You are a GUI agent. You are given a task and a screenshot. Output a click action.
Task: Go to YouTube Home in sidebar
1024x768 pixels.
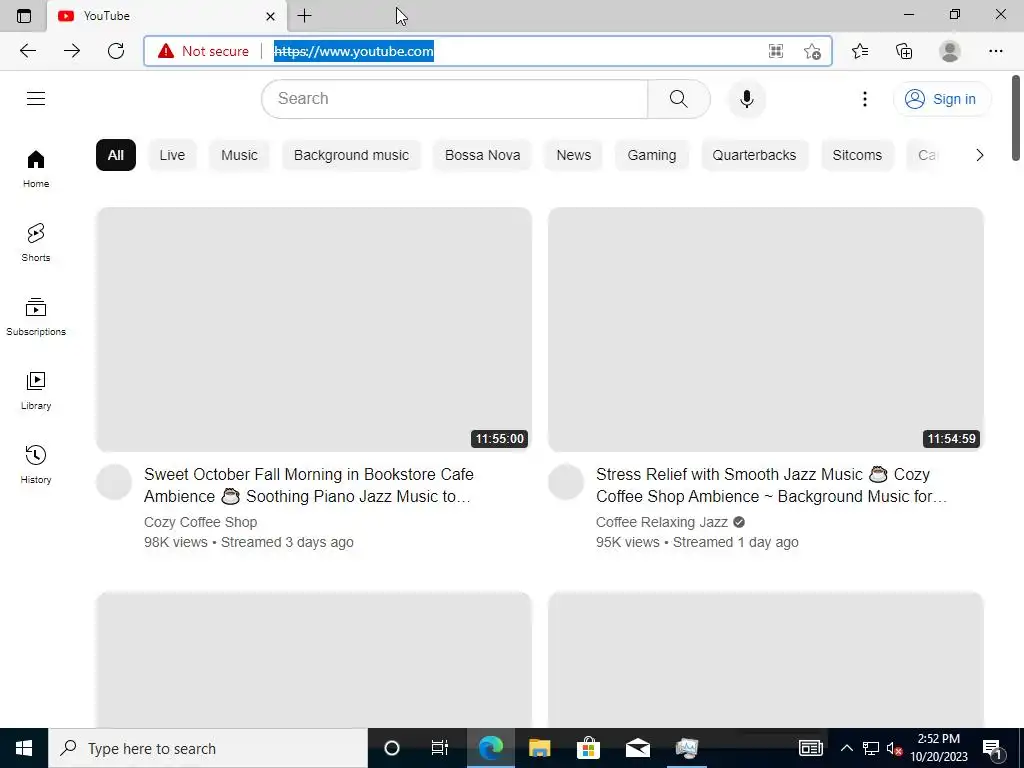[36, 168]
